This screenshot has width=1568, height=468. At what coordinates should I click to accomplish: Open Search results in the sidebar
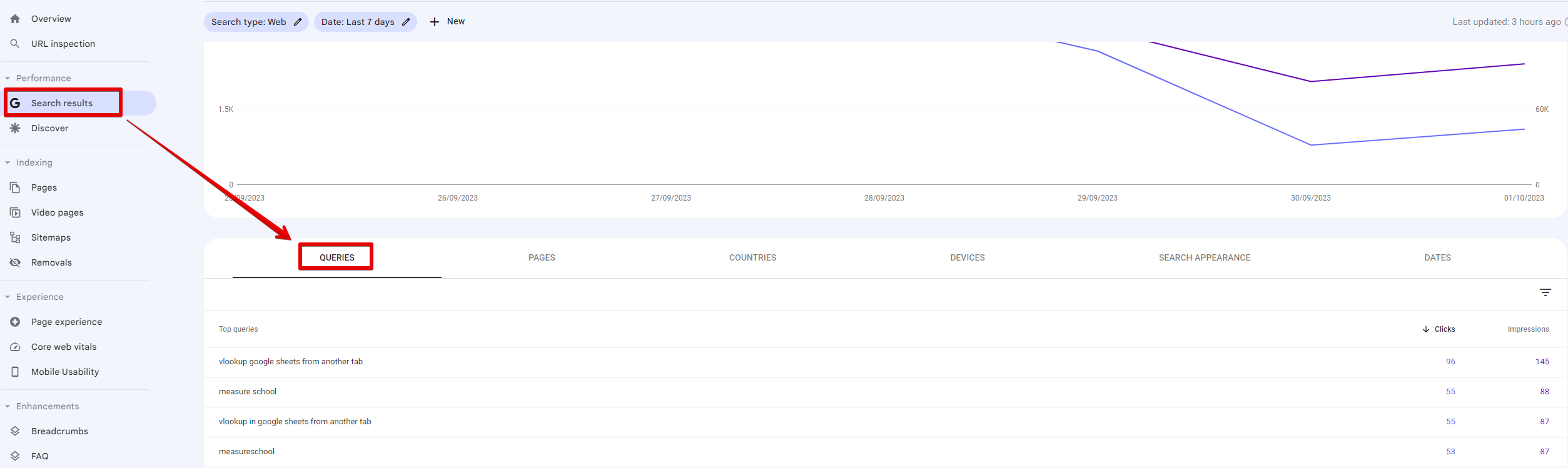point(79,103)
